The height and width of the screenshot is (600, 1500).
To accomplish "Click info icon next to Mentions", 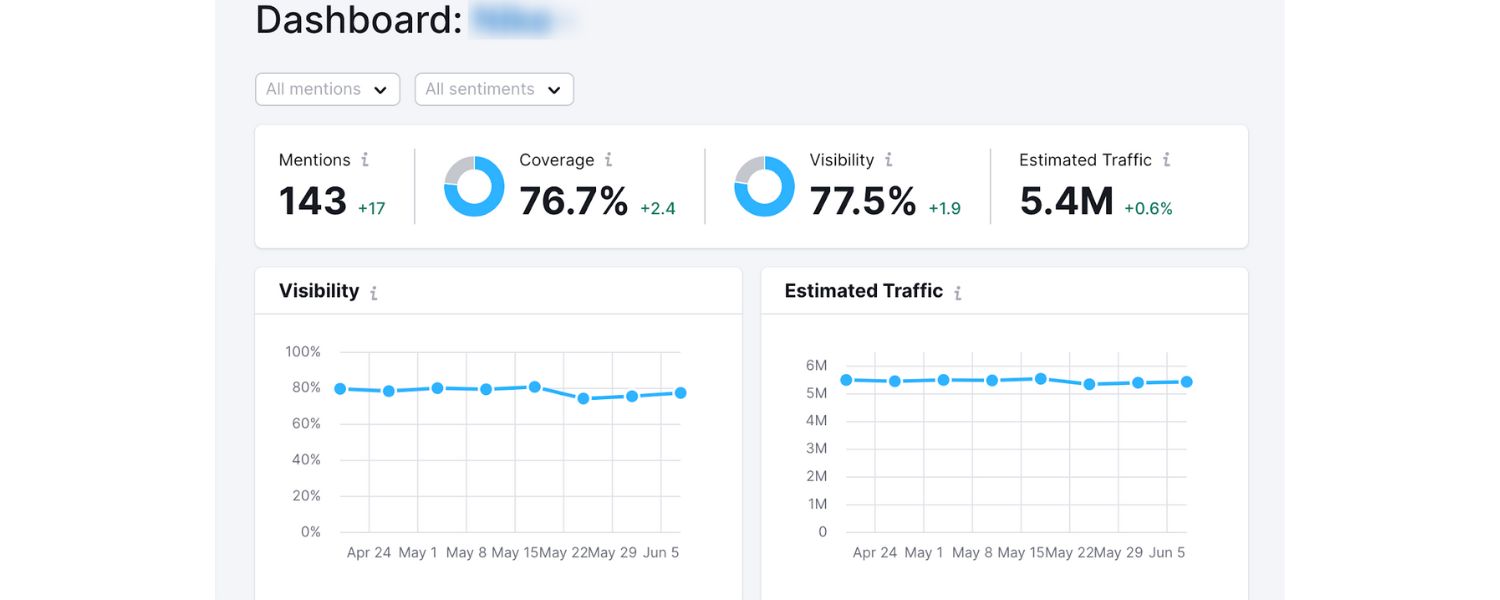I will click(365, 160).
